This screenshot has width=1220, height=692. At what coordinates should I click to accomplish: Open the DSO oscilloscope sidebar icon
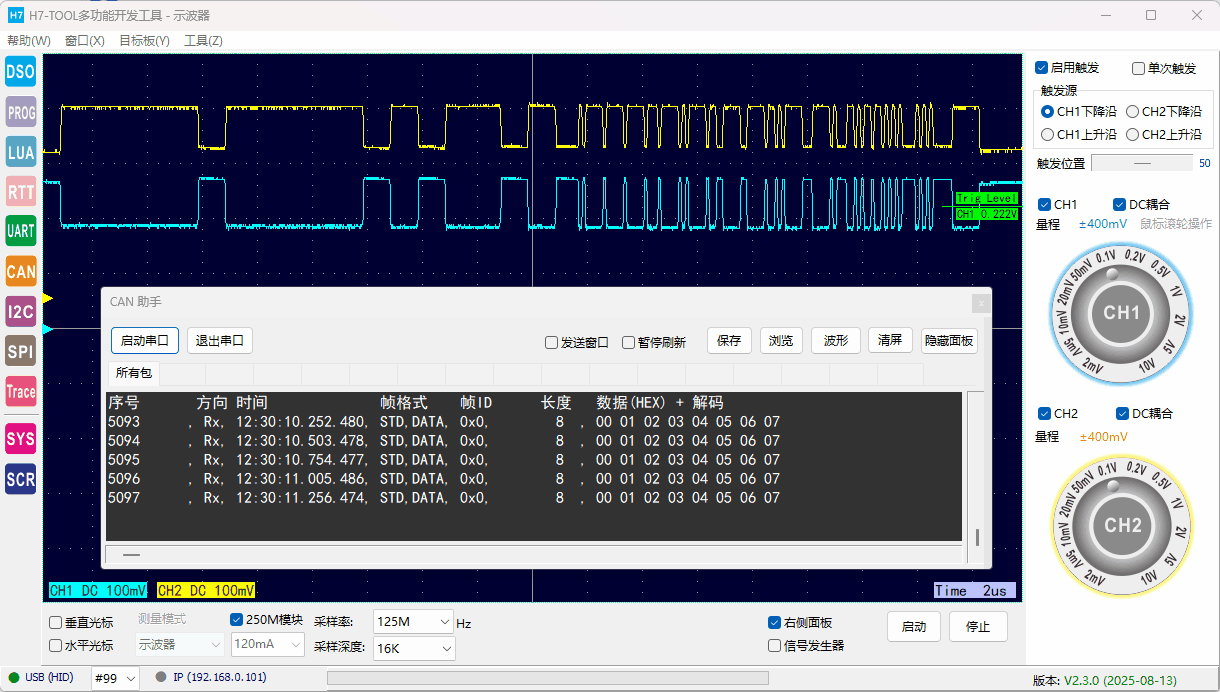click(21, 71)
